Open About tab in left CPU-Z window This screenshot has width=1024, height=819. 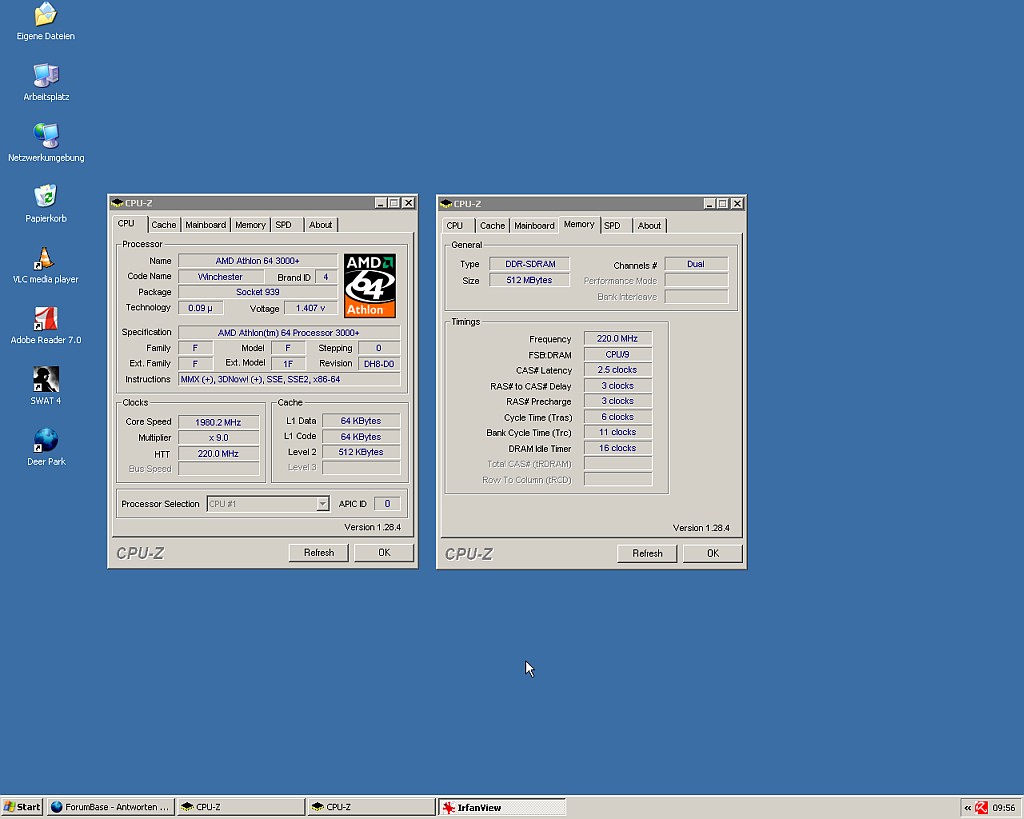(321, 225)
